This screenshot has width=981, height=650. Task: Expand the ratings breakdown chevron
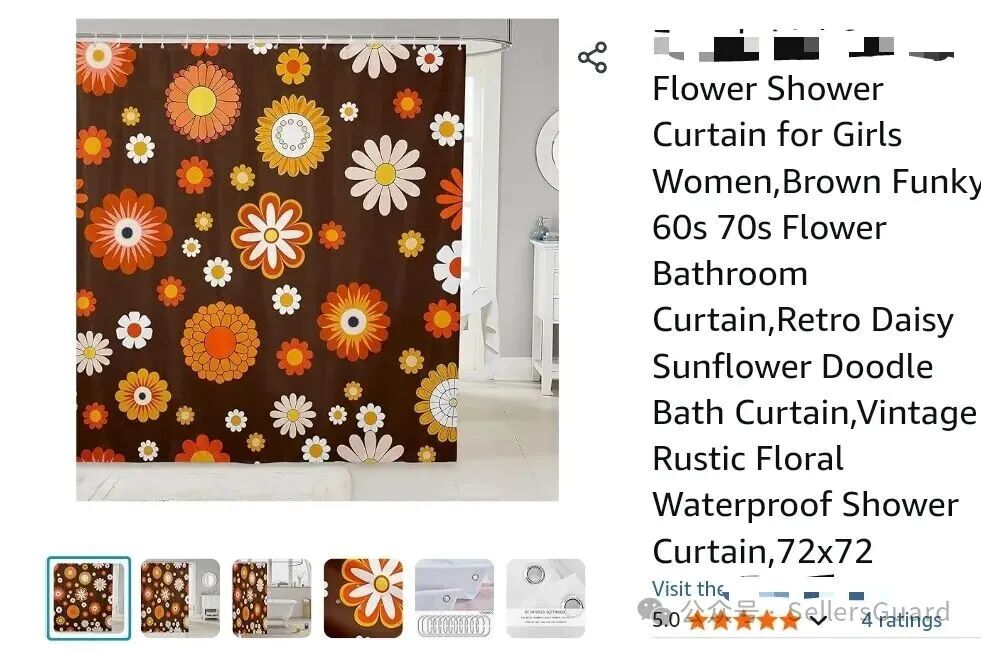pyautogui.click(x=817, y=620)
